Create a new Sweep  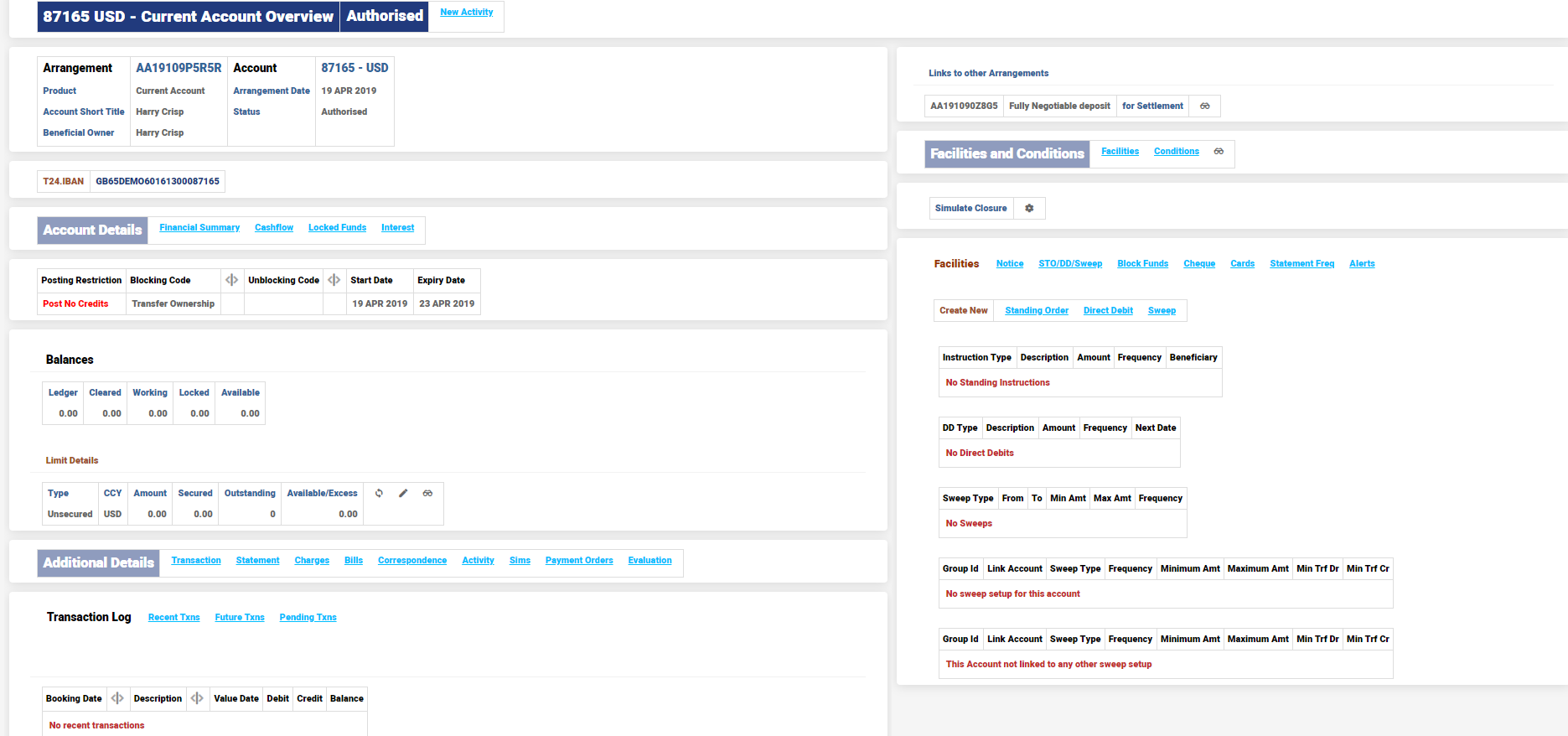click(1162, 311)
